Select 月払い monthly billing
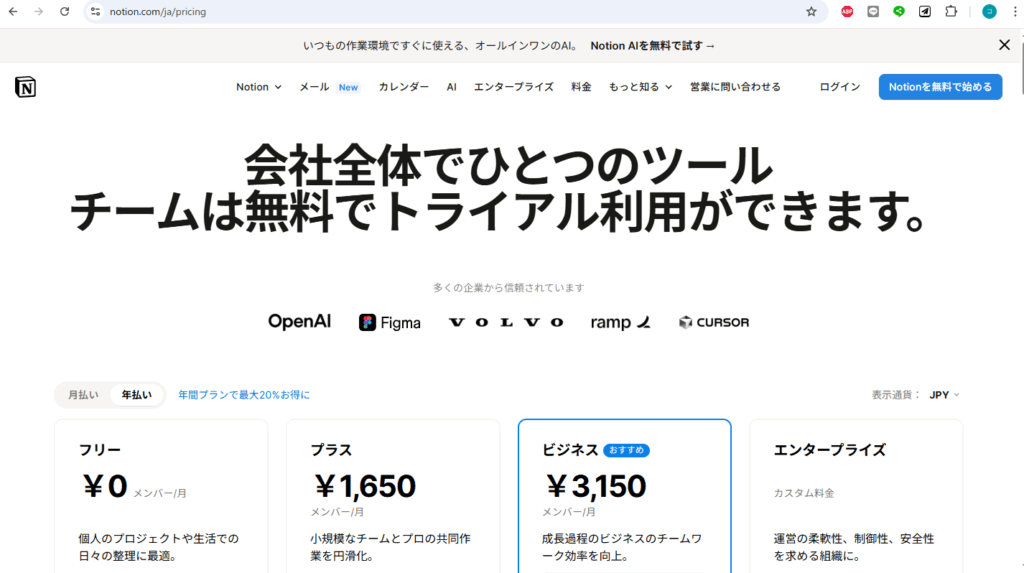 [x=84, y=395]
